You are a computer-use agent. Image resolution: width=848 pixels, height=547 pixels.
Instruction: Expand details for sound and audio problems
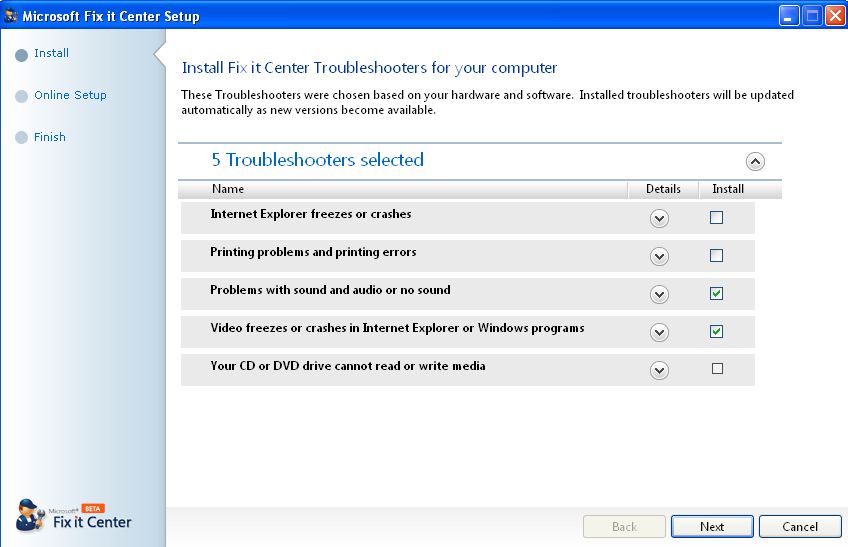(x=659, y=295)
